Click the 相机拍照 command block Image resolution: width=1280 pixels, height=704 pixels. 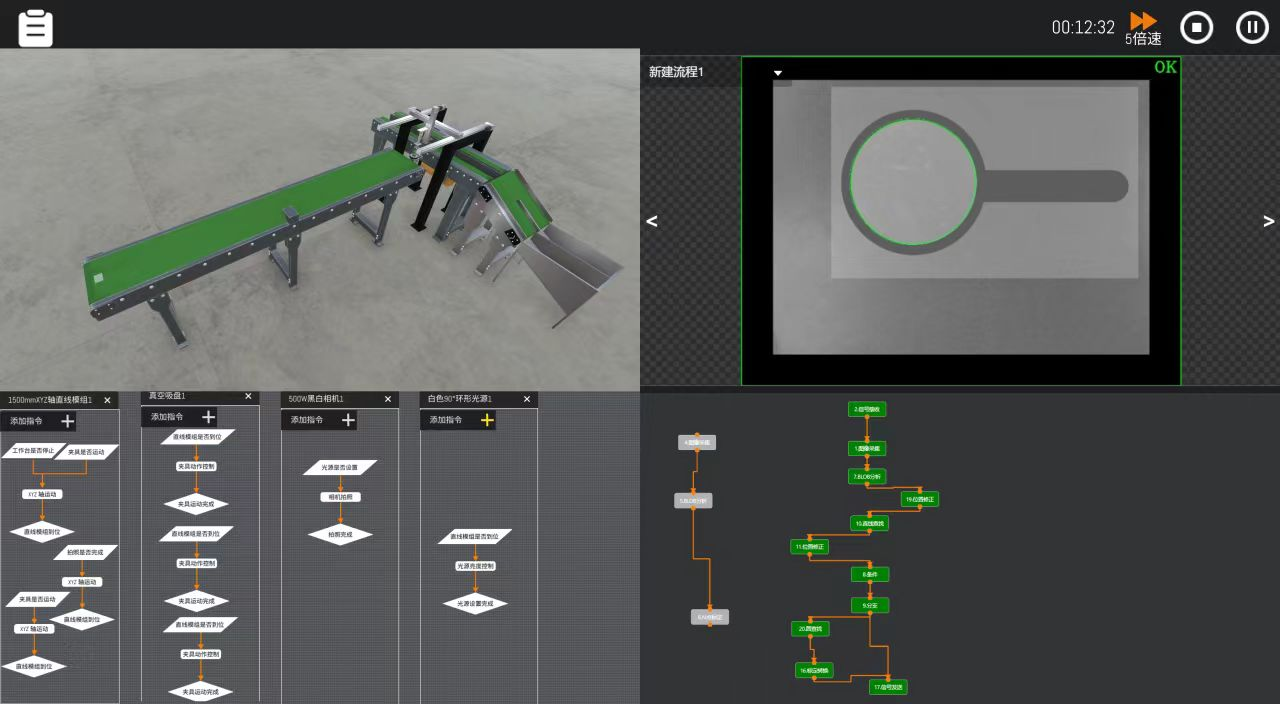coord(340,497)
